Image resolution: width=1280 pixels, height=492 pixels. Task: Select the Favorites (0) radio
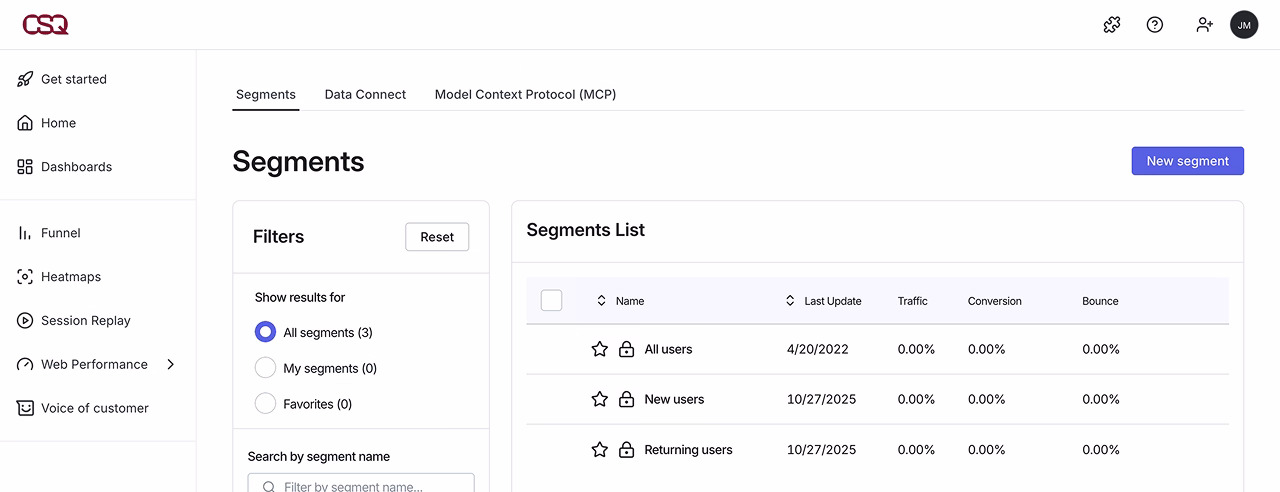point(265,404)
